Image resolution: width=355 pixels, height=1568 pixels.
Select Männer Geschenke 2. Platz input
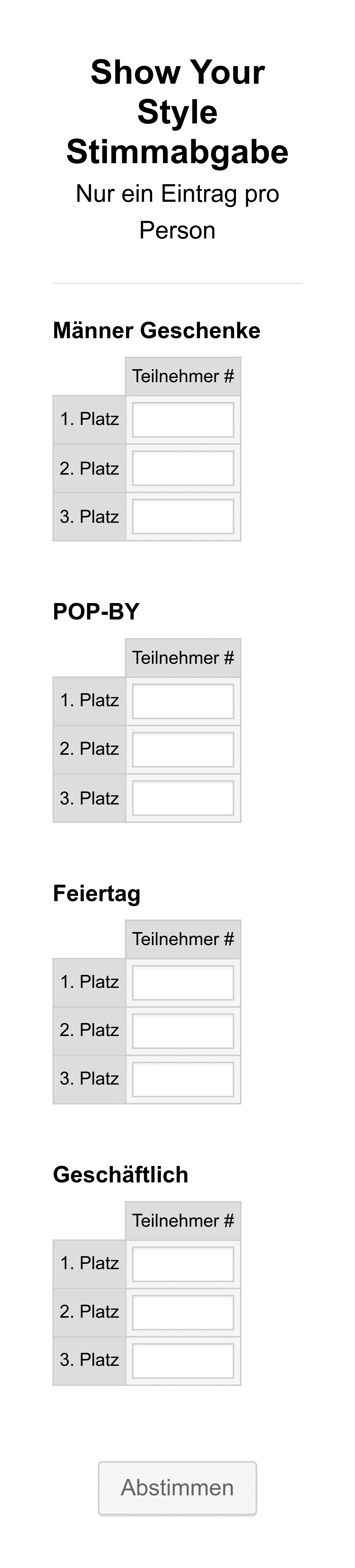(183, 468)
